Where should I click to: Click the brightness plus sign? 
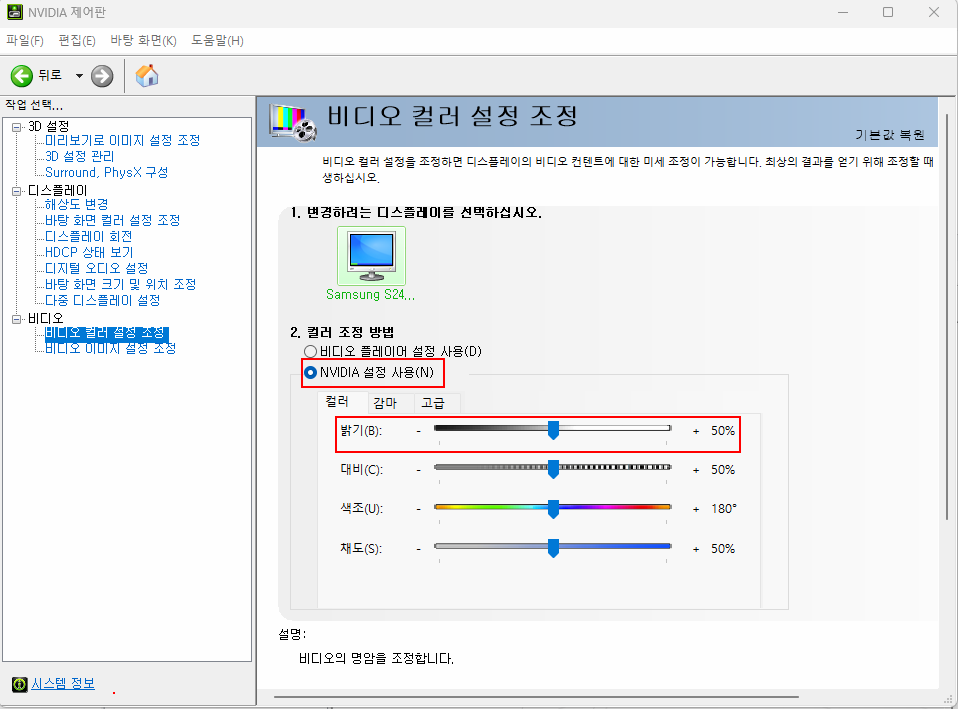pyautogui.click(x=696, y=431)
